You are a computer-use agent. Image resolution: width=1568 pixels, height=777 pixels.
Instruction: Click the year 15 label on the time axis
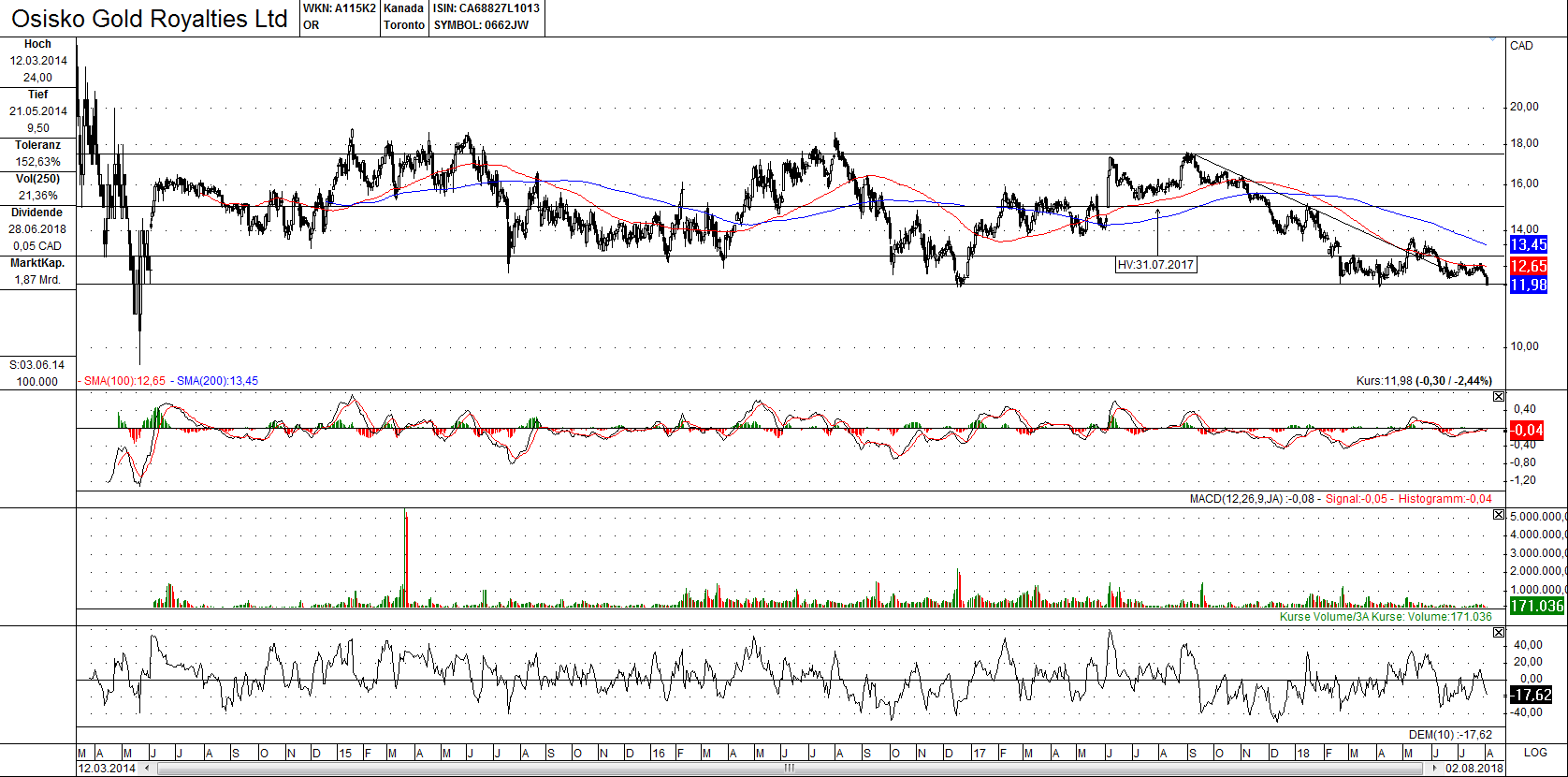(345, 753)
